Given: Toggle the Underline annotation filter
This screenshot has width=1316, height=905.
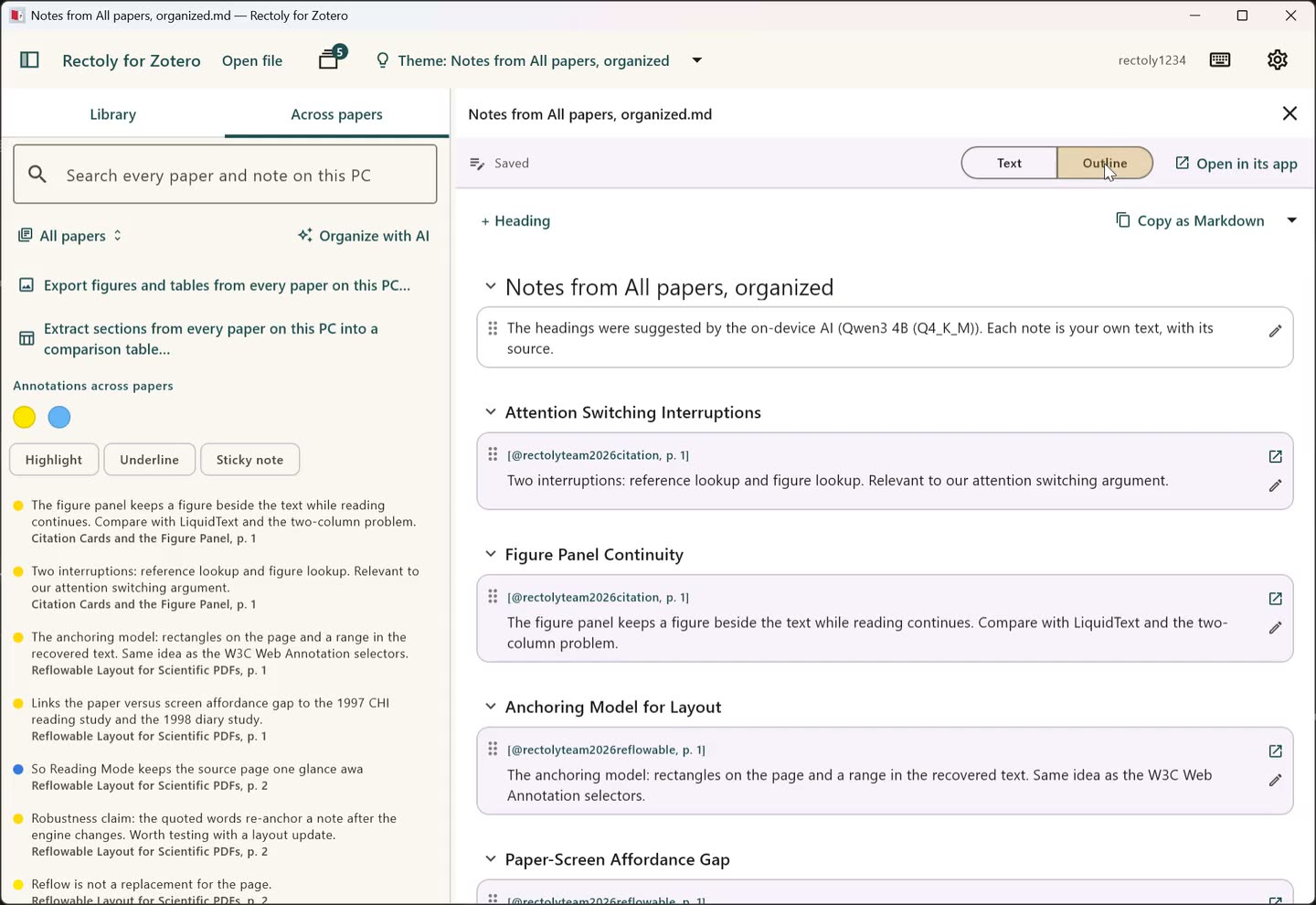Looking at the screenshot, I should coord(149,460).
